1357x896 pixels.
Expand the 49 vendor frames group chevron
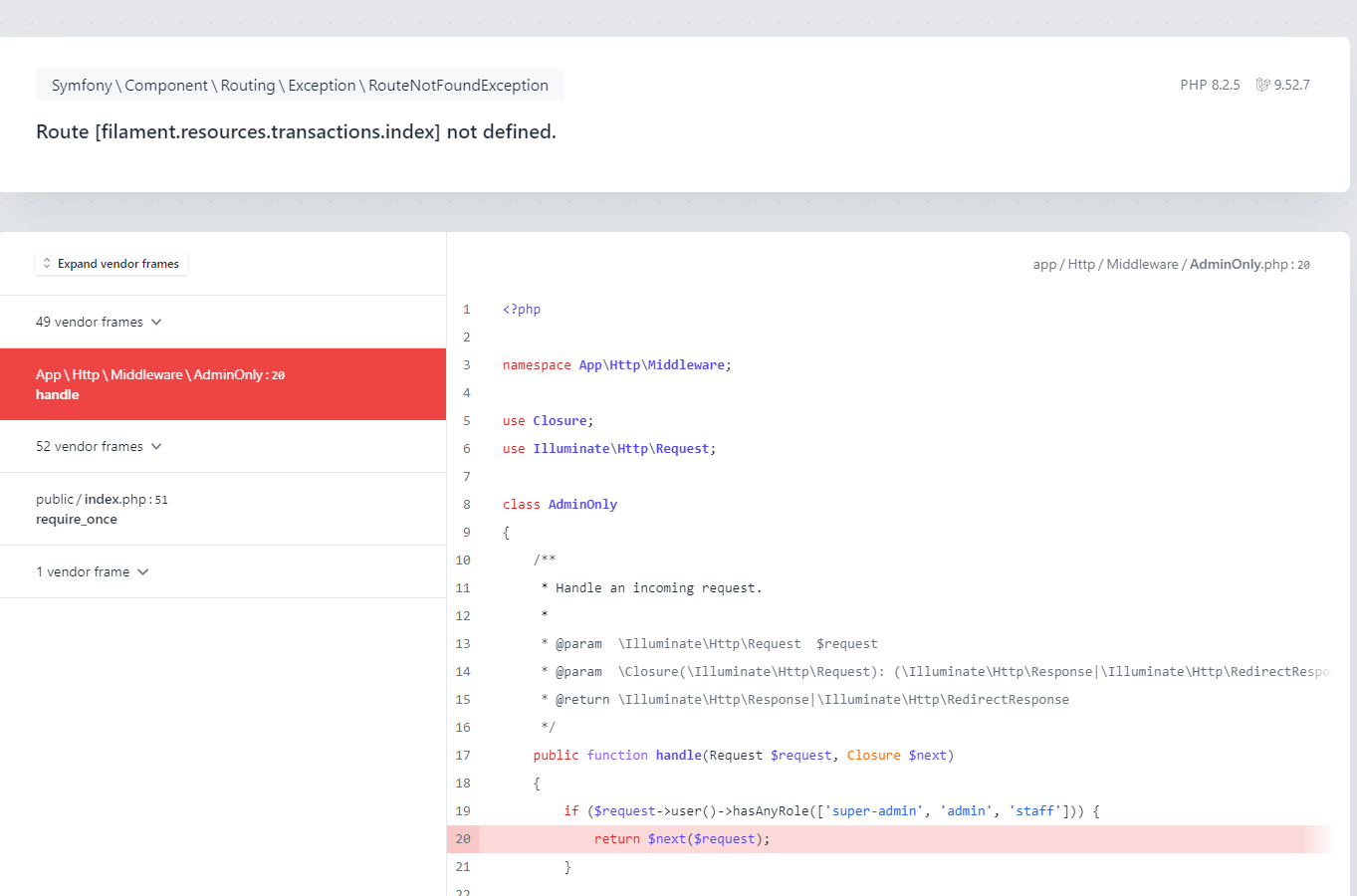pos(156,322)
